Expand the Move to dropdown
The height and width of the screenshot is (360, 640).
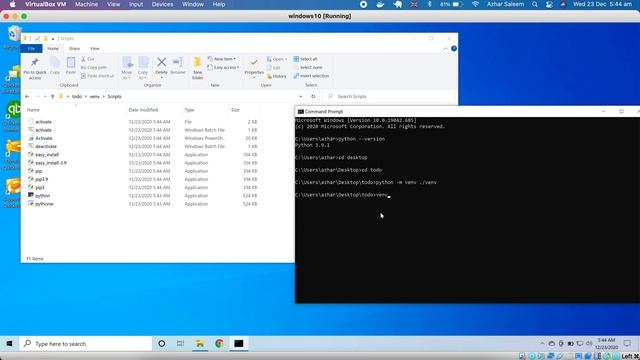(127, 78)
